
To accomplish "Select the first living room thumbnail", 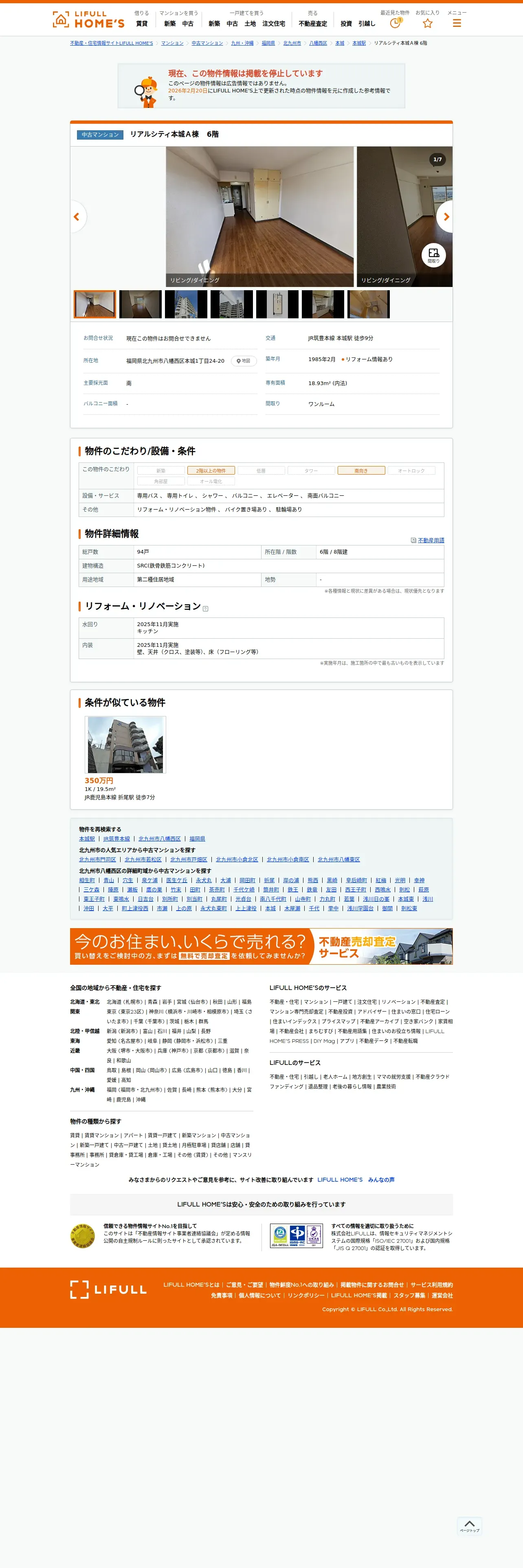I will coord(95,304).
